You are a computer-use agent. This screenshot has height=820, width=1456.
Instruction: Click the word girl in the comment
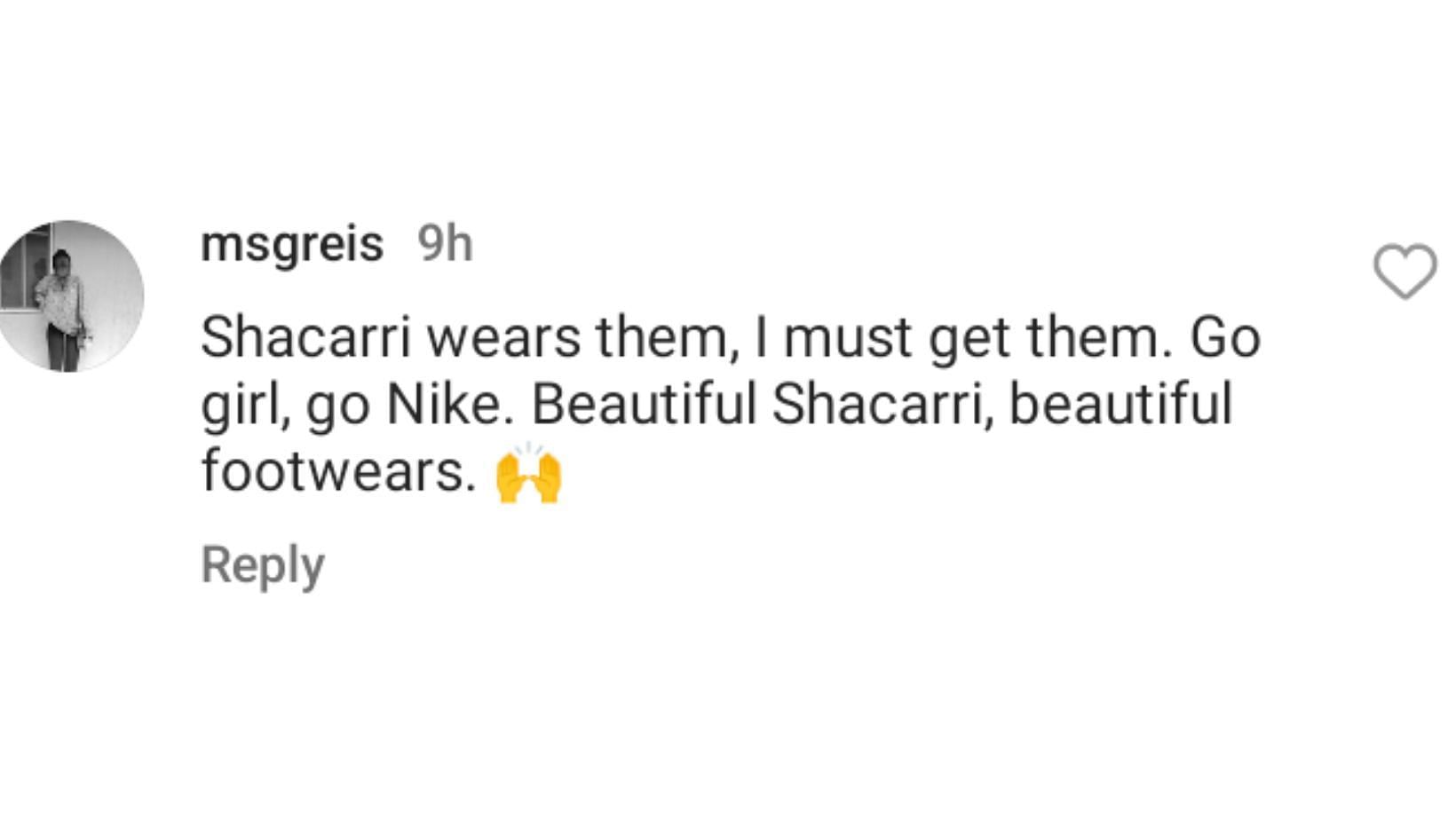tap(244, 406)
